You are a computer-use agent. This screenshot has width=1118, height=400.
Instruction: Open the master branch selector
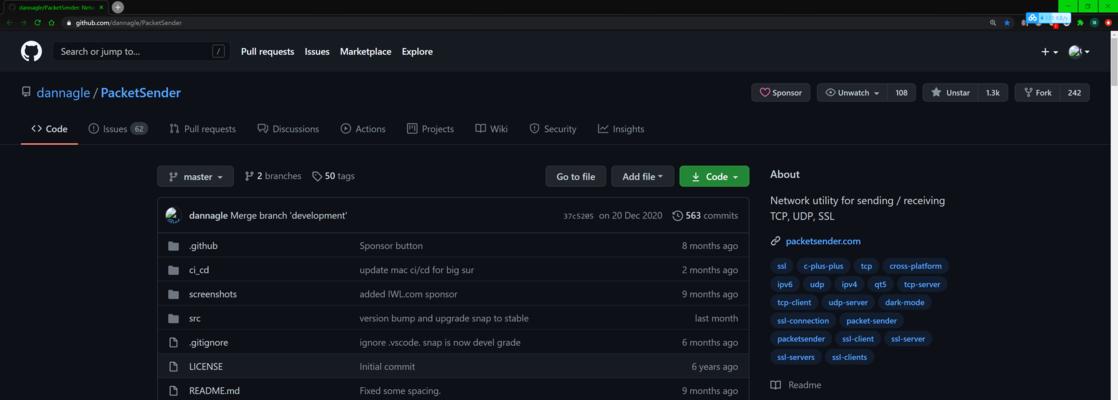coord(195,176)
